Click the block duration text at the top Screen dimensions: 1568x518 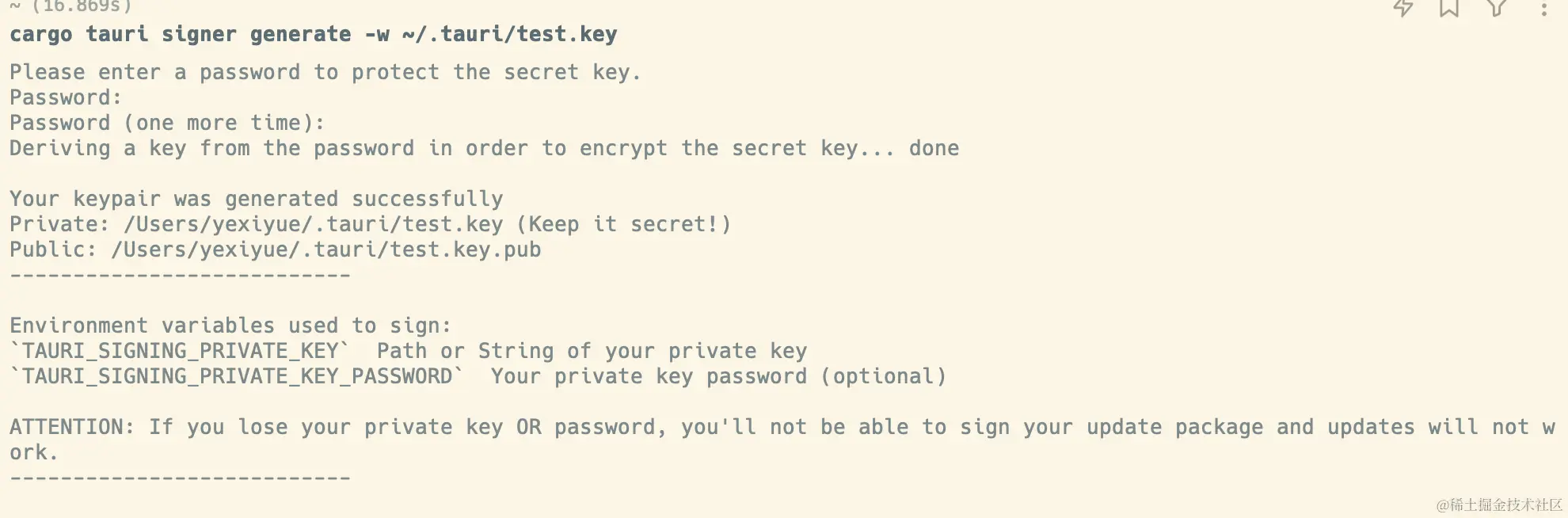point(71,6)
